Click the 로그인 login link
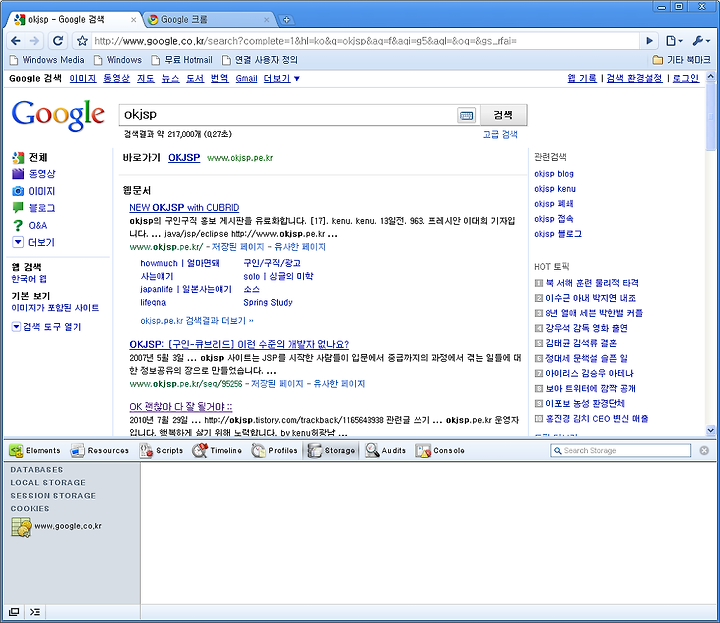The width and height of the screenshot is (720, 623). (686, 79)
